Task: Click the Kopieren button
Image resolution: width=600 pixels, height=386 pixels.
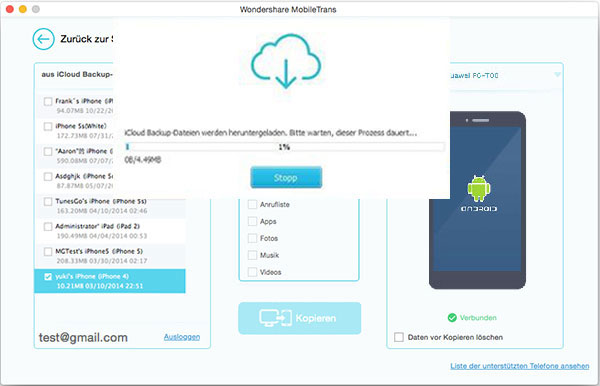Action: [x=300, y=318]
